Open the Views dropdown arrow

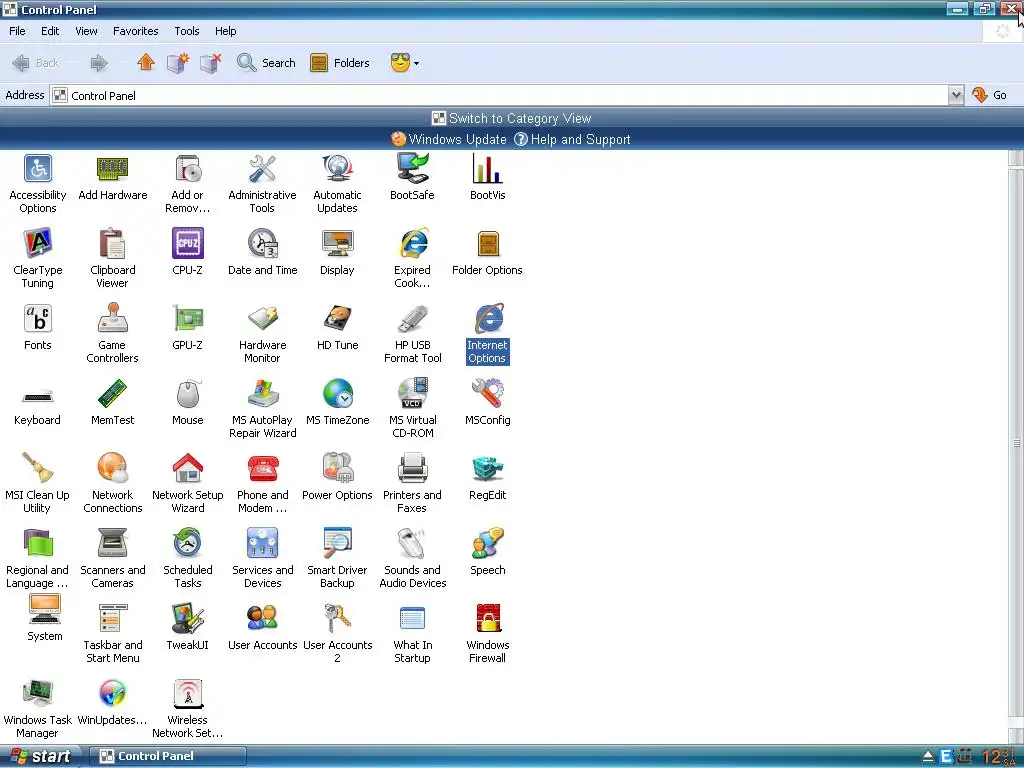click(417, 63)
